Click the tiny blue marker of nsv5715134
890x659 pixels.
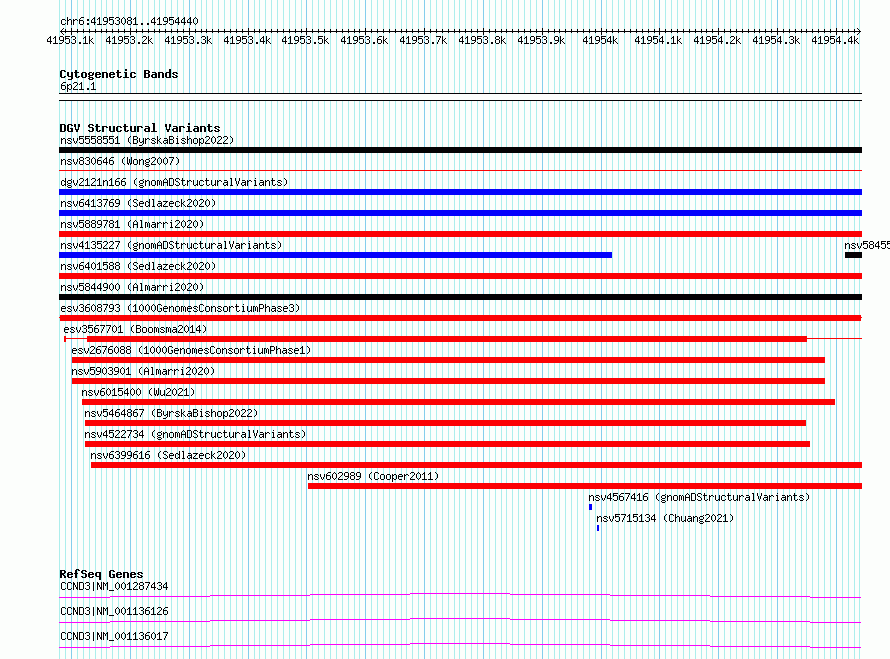coord(598,528)
